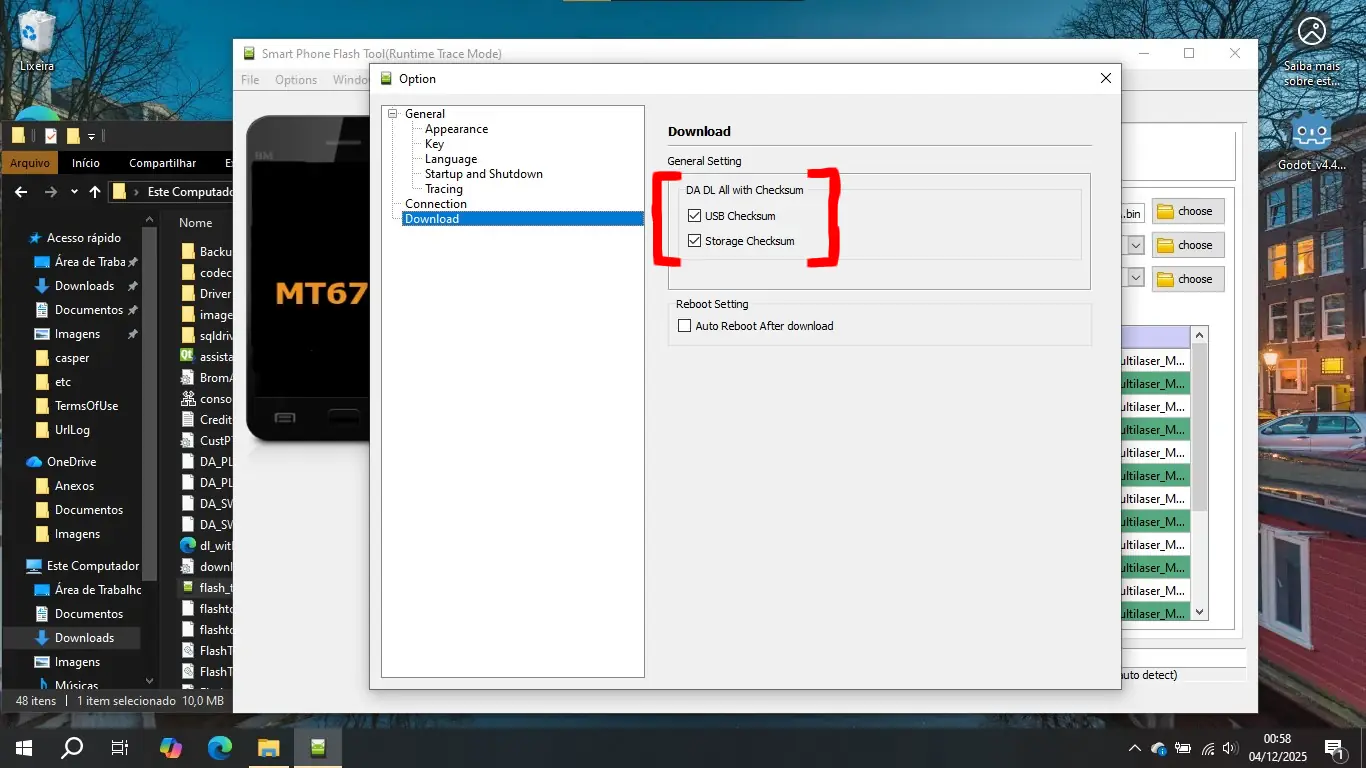Viewport: 1366px width, 768px height.
Task: Select Appearance in the options tree
Action: [x=456, y=129]
